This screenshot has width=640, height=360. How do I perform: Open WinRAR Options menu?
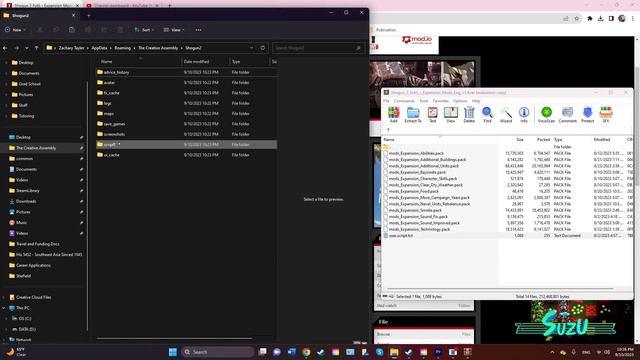click(x=460, y=101)
